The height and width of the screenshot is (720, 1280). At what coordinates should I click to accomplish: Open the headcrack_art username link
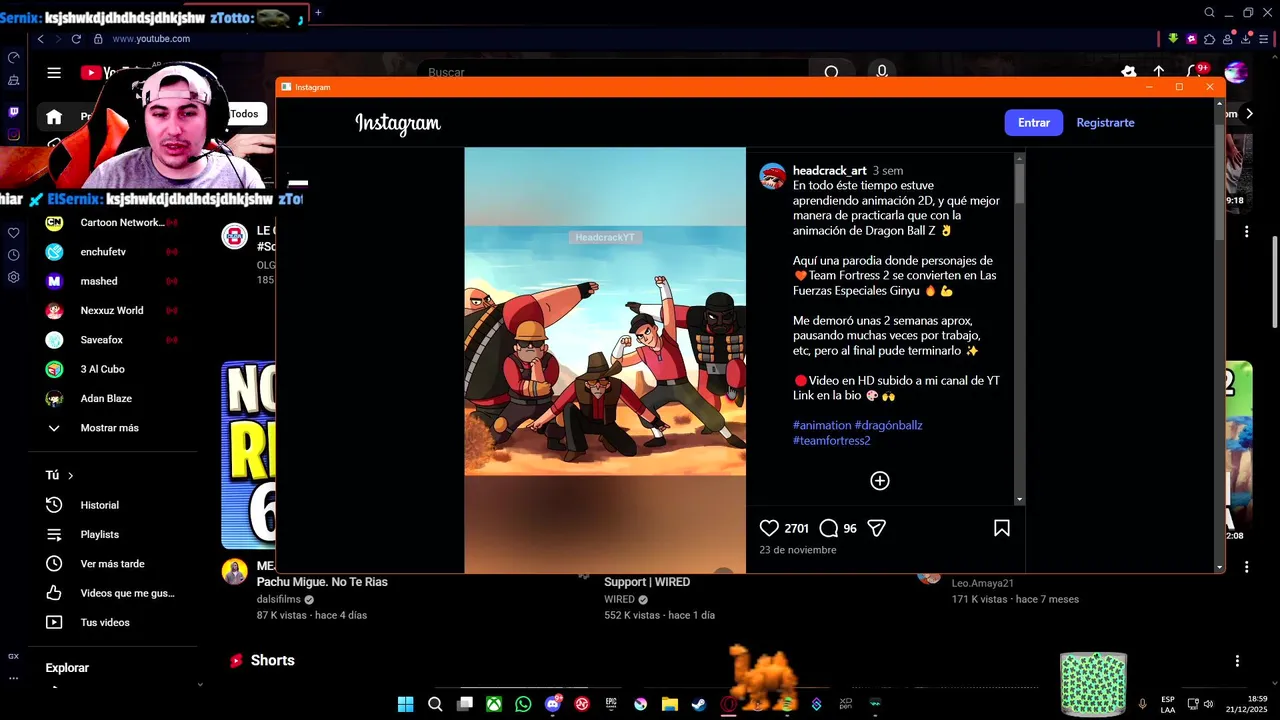tap(829, 170)
